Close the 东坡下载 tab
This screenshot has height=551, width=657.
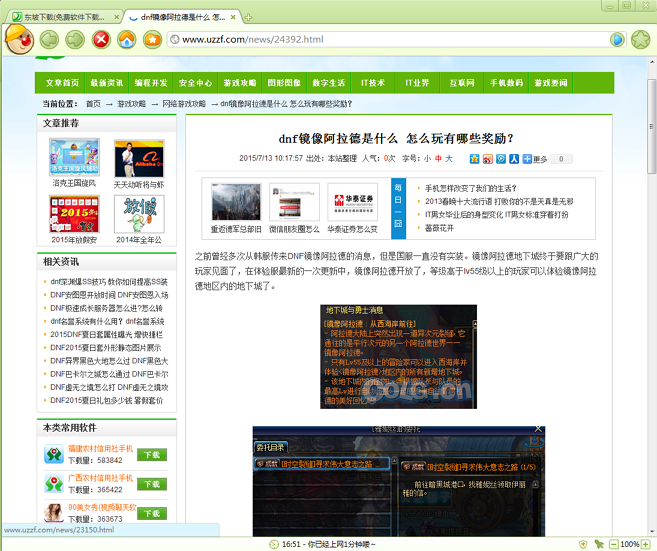click(116, 17)
